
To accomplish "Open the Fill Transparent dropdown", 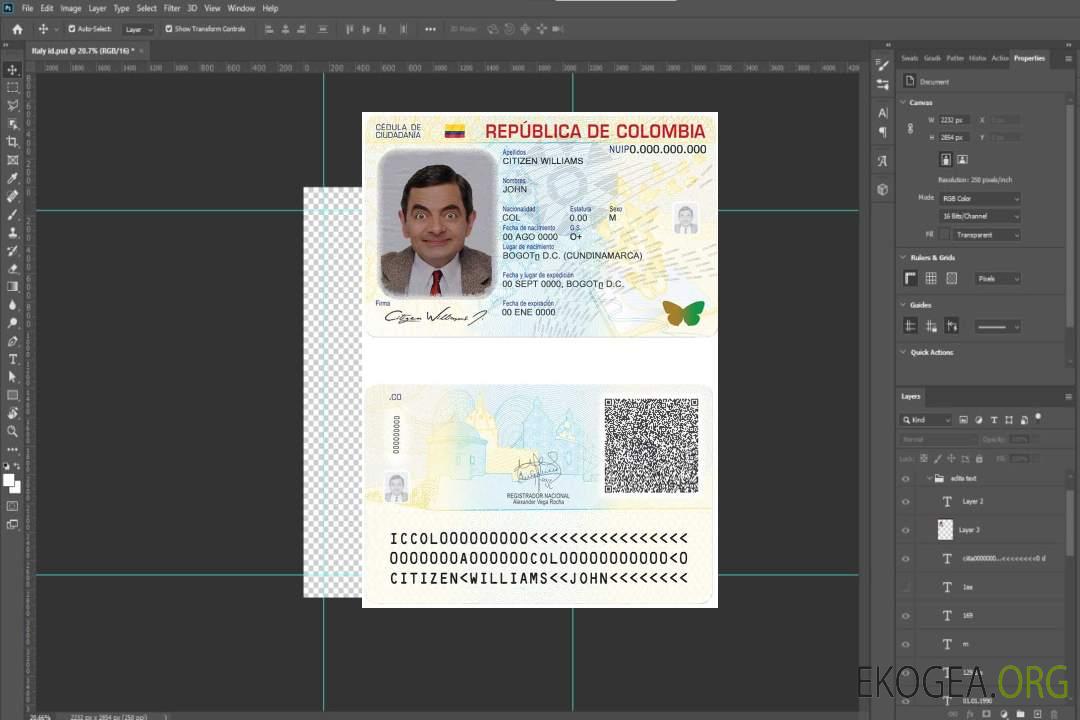I will click(x=986, y=235).
